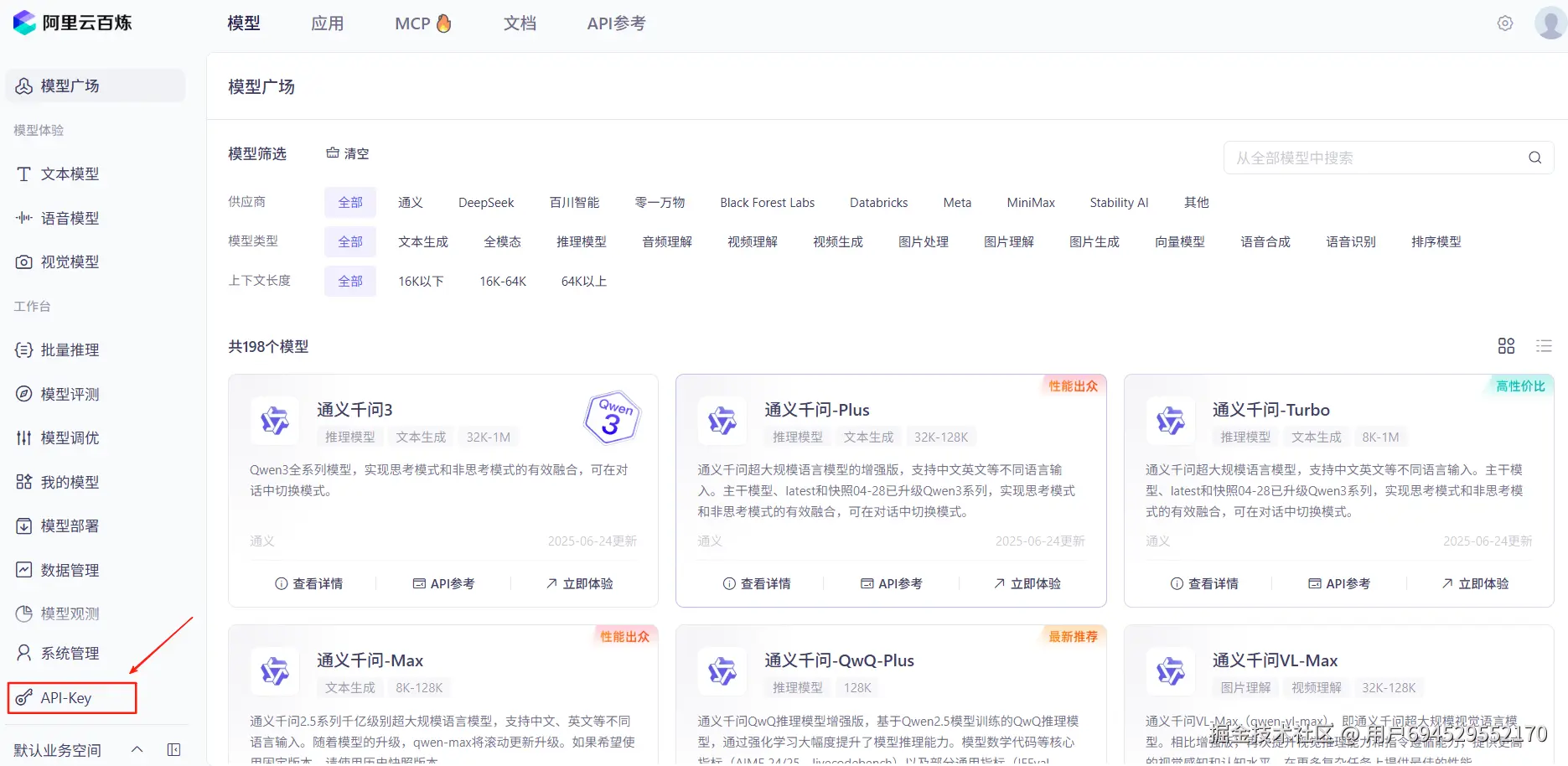Choose 16K-64K context length filter
Screen dimensions: 1568x766
[x=503, y=282]
